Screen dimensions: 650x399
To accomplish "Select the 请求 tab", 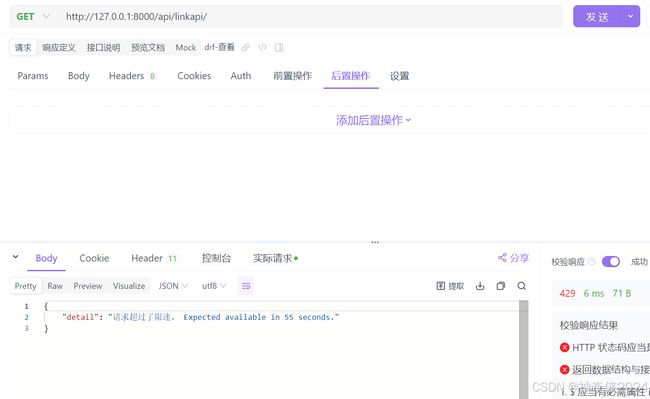I will [x=23, y=47].
